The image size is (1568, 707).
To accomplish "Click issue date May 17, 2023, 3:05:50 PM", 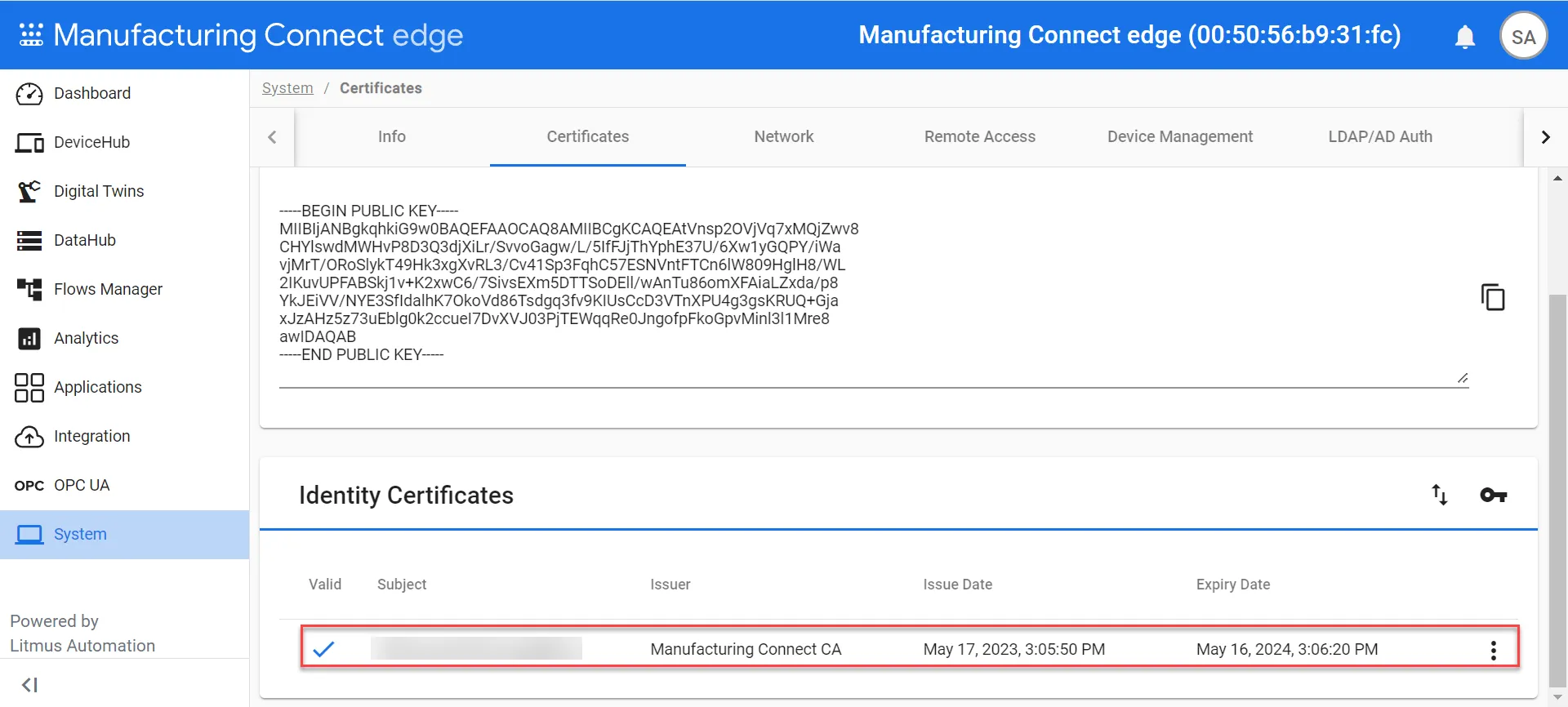I will coord(1014,649).
